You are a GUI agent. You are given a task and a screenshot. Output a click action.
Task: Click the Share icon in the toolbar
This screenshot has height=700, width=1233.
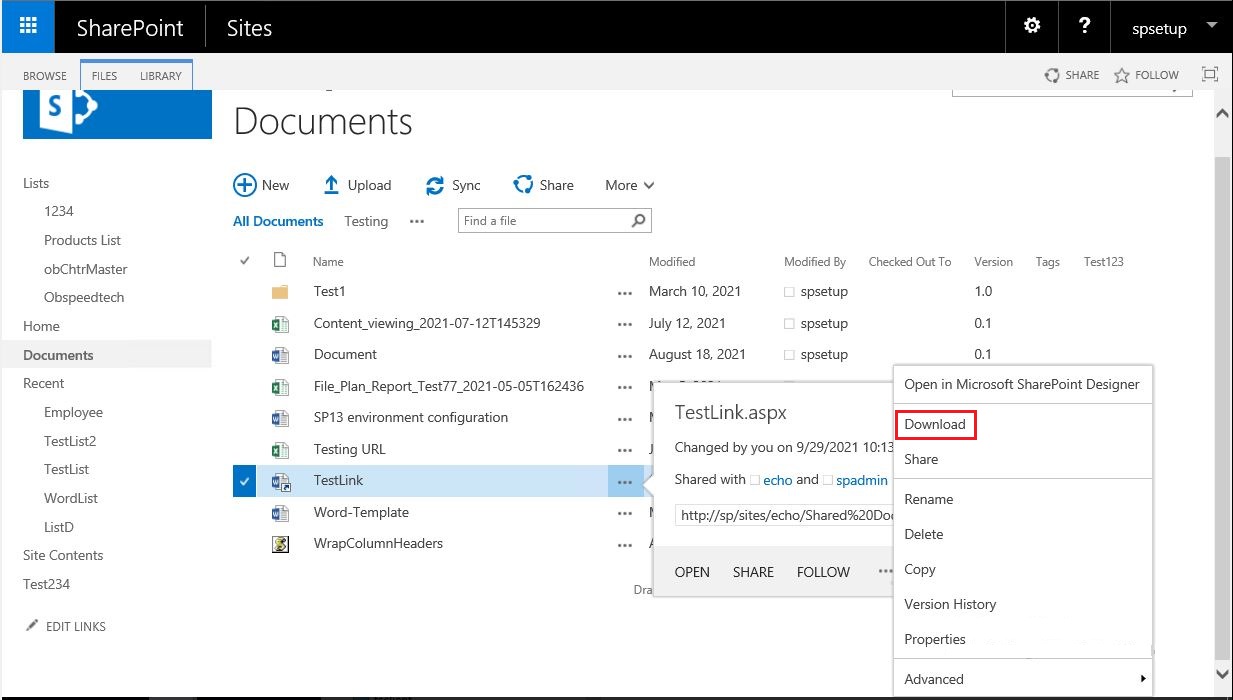(522, 184)
